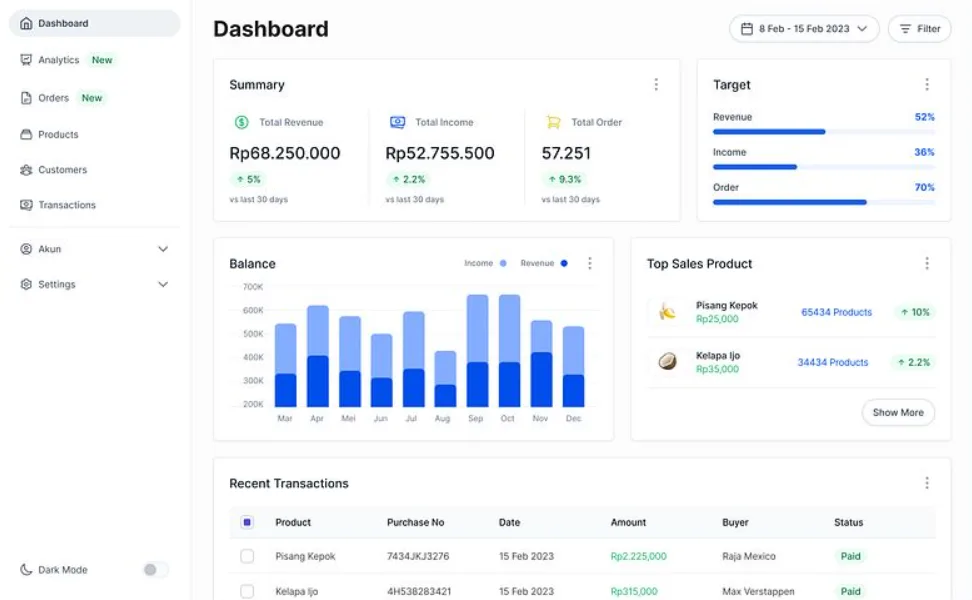Click Recent Transactions three-dot menu icon

(927, 483)
